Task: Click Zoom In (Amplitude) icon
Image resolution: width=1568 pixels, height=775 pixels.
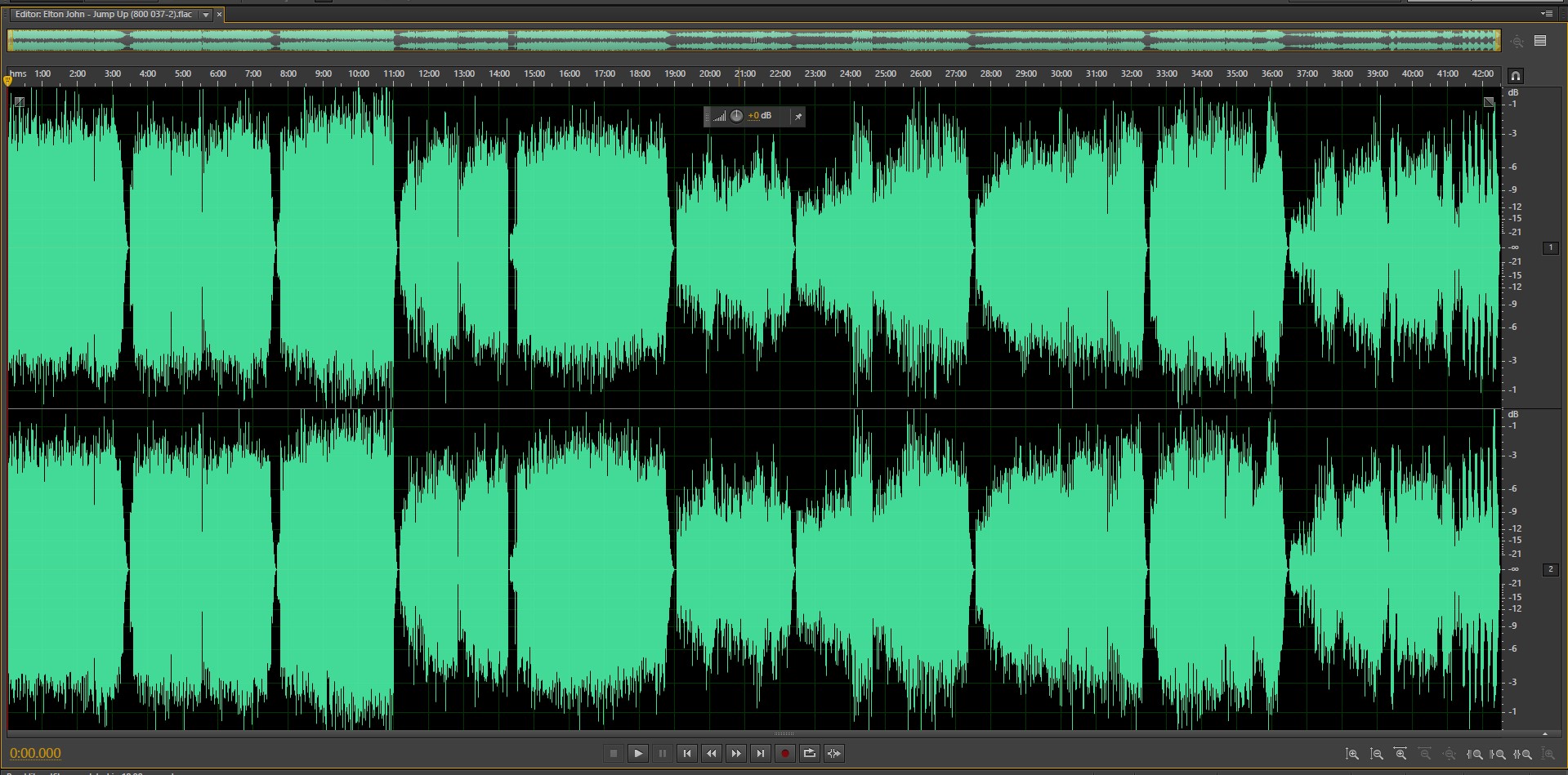Action: (x=1352, y=754)
